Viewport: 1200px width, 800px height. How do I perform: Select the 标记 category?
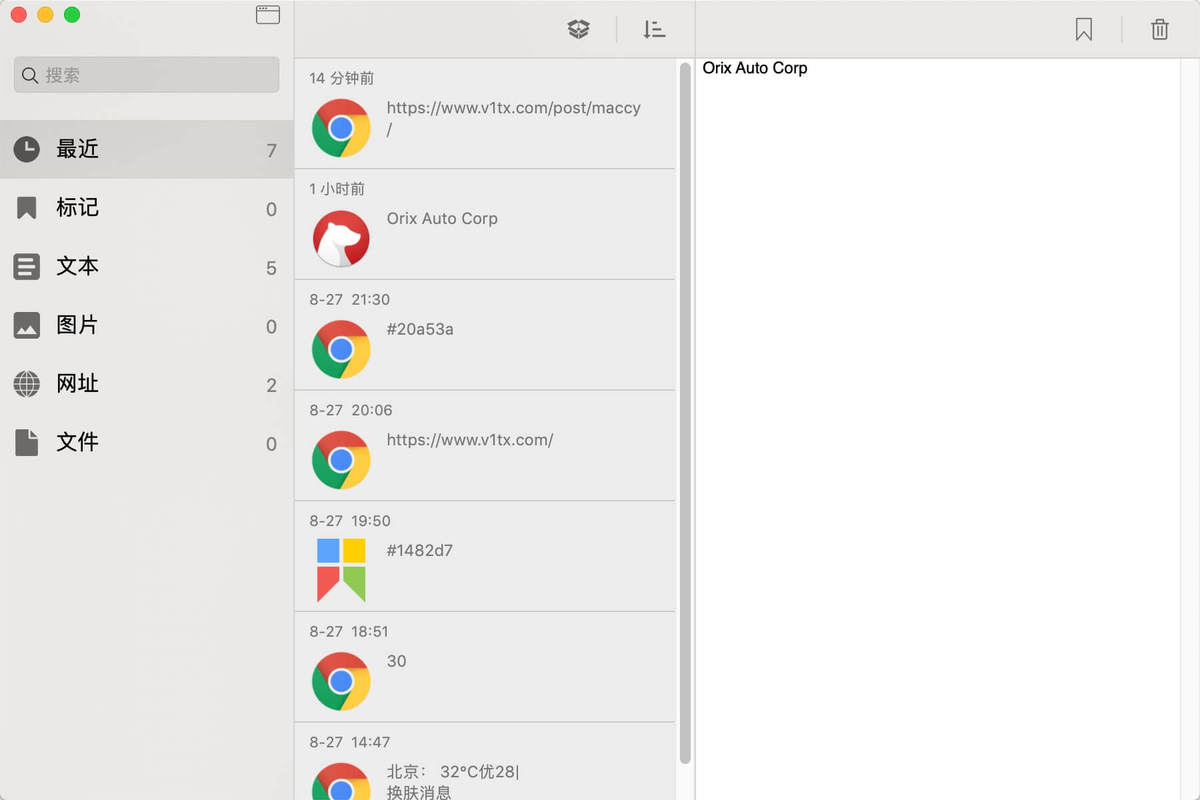[x=147, y=208]
